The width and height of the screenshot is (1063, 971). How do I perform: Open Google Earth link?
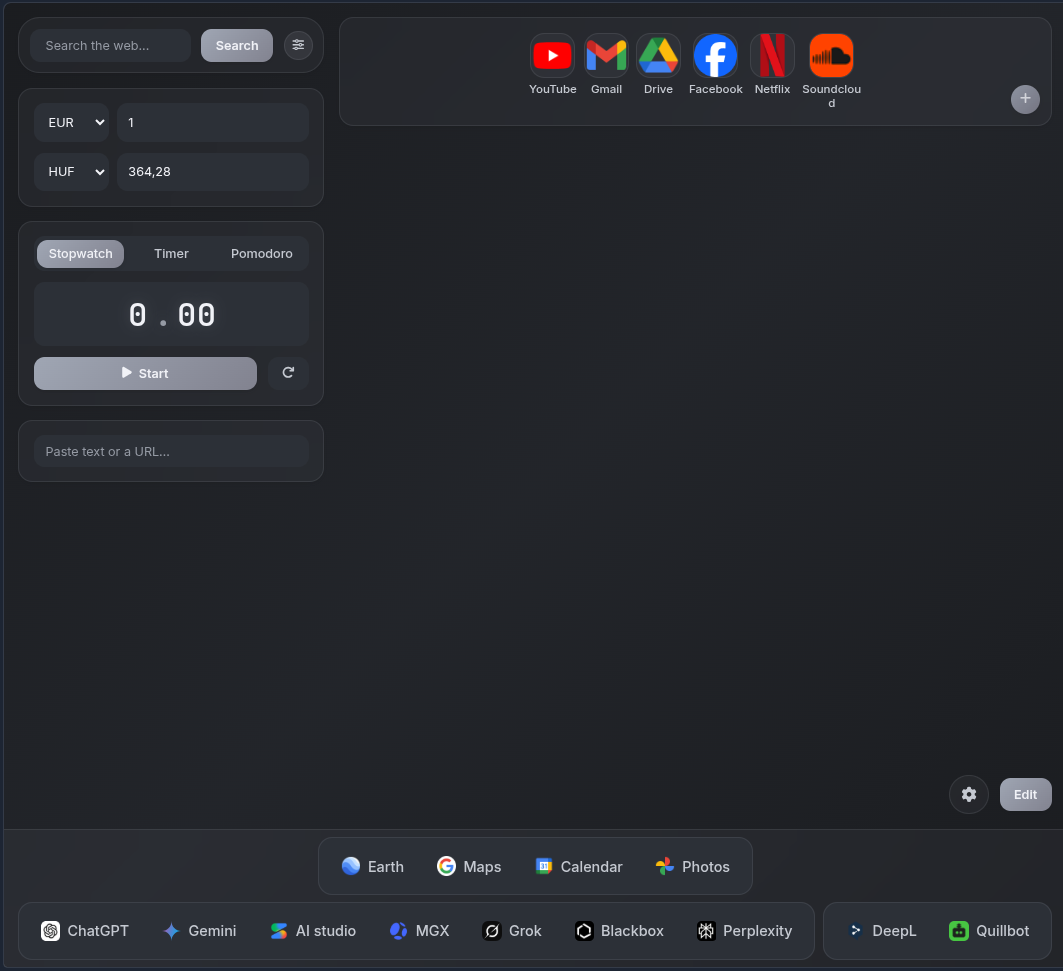click(x=373, y=867)
